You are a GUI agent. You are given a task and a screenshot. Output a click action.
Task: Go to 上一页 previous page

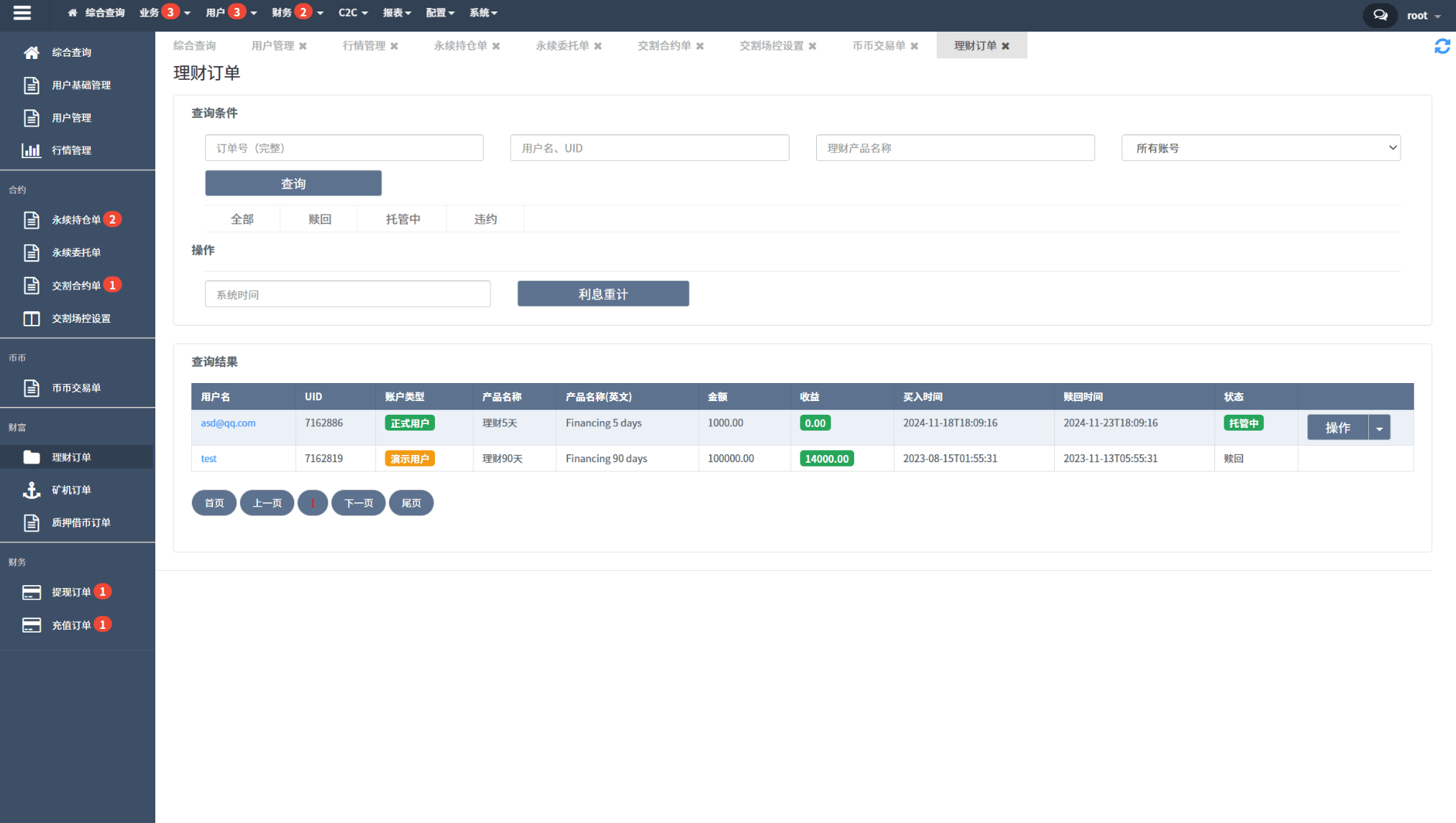point(267,503)
